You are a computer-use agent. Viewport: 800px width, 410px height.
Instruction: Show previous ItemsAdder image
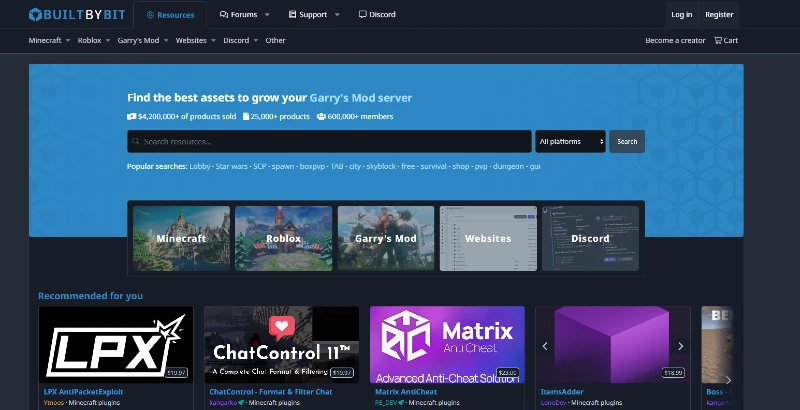[545, 346]
